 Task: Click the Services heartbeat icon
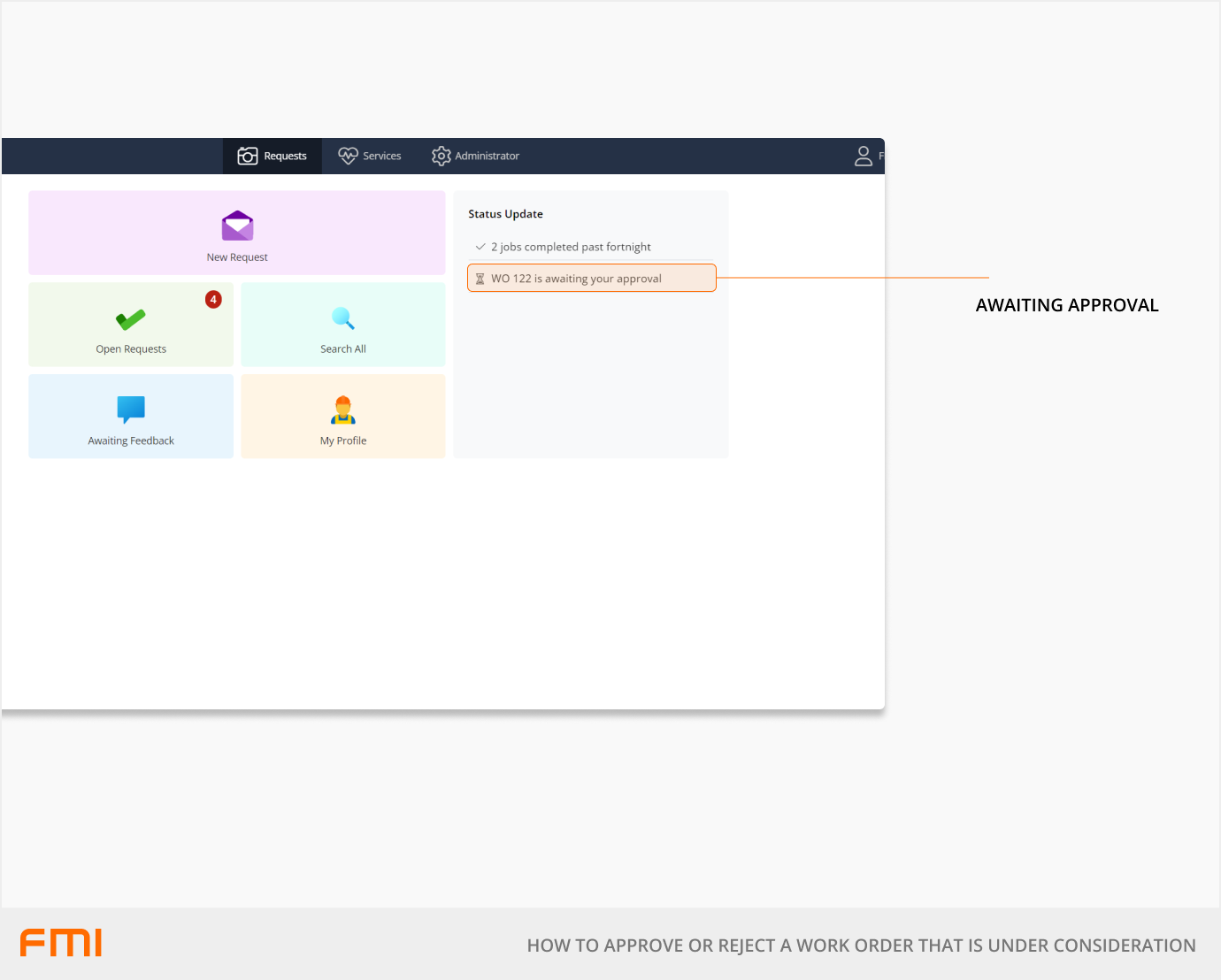[x=348, y=157]
